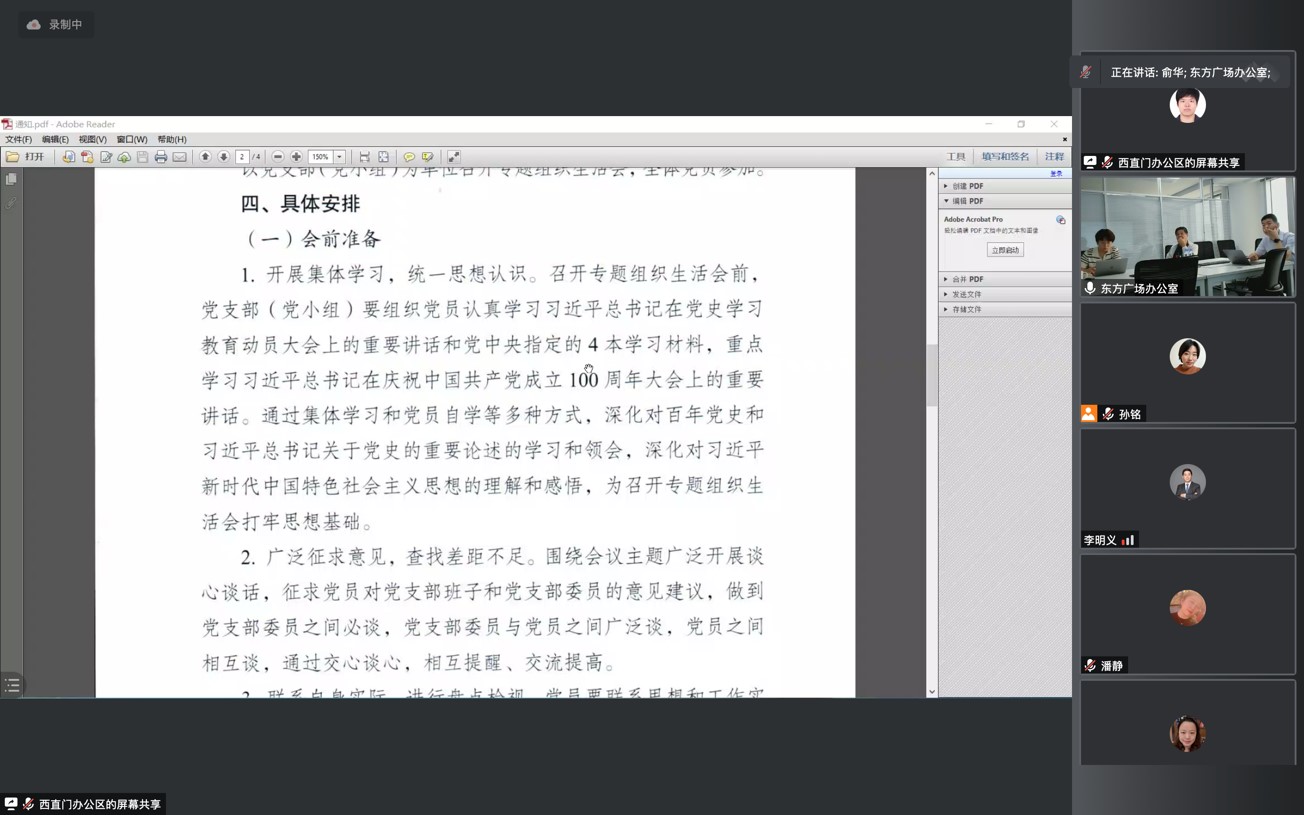Open the attachments paperclip sidebar icon
The width and height of the screenshot is (1304, 815).
11,202
